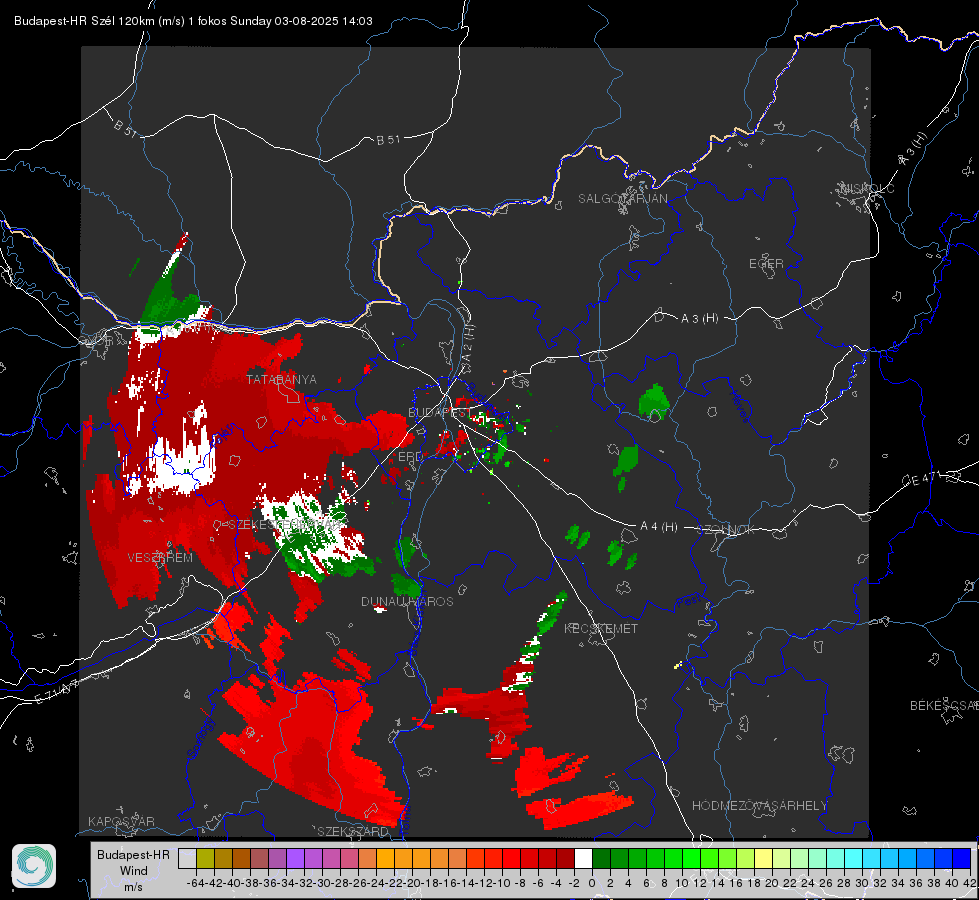Select the KECSKEMÉT city label
This screenshot has height=900, width=979.
click(601, 628)
